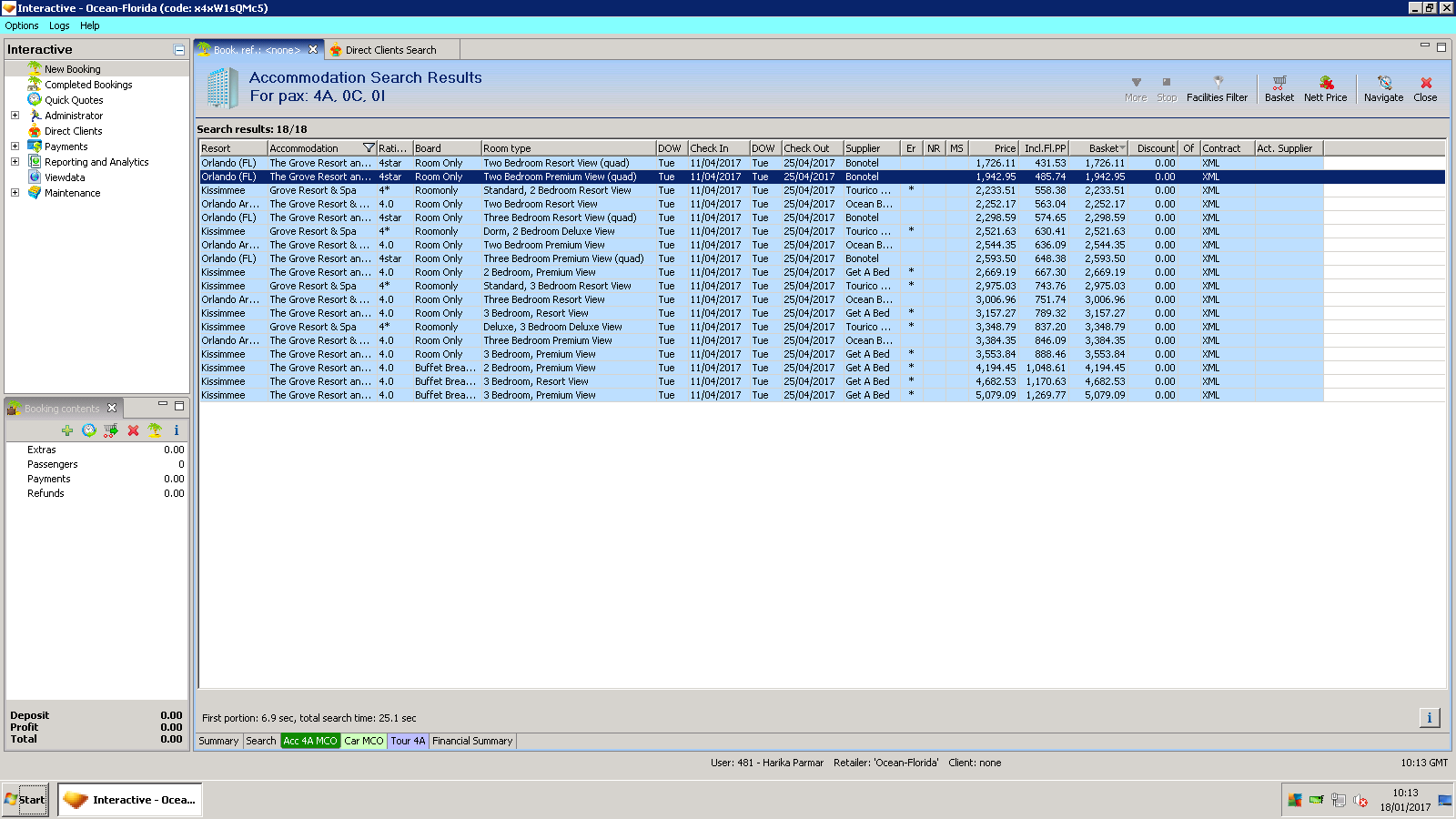The image size is (1456, 819).
Task: Expand the Payments tree node
Action: point(15,147)
